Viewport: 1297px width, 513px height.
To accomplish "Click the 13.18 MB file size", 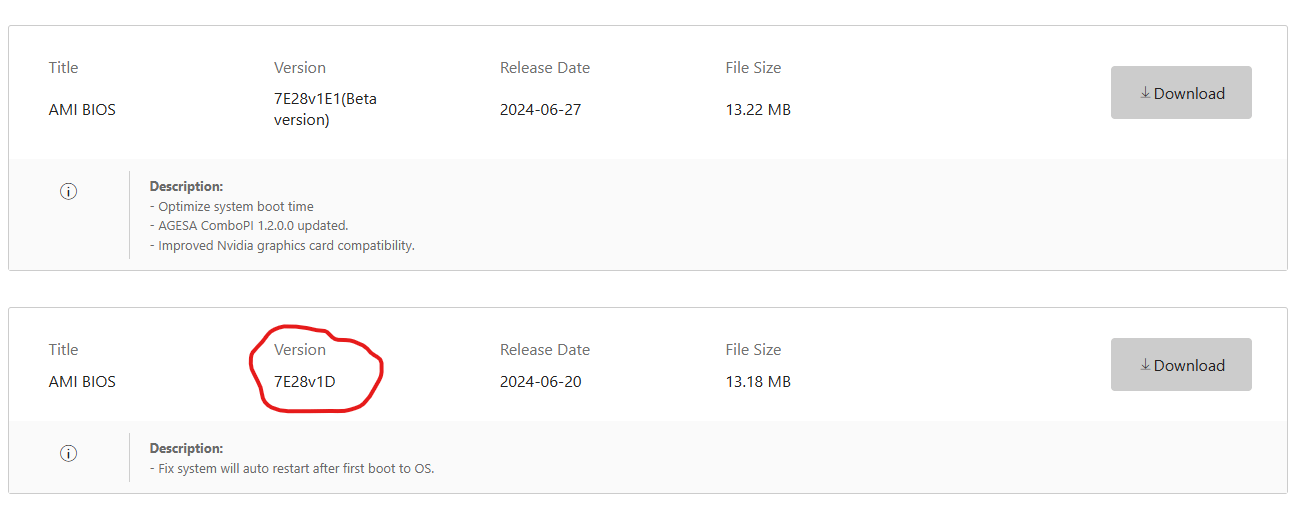I will tap(758, 382).
